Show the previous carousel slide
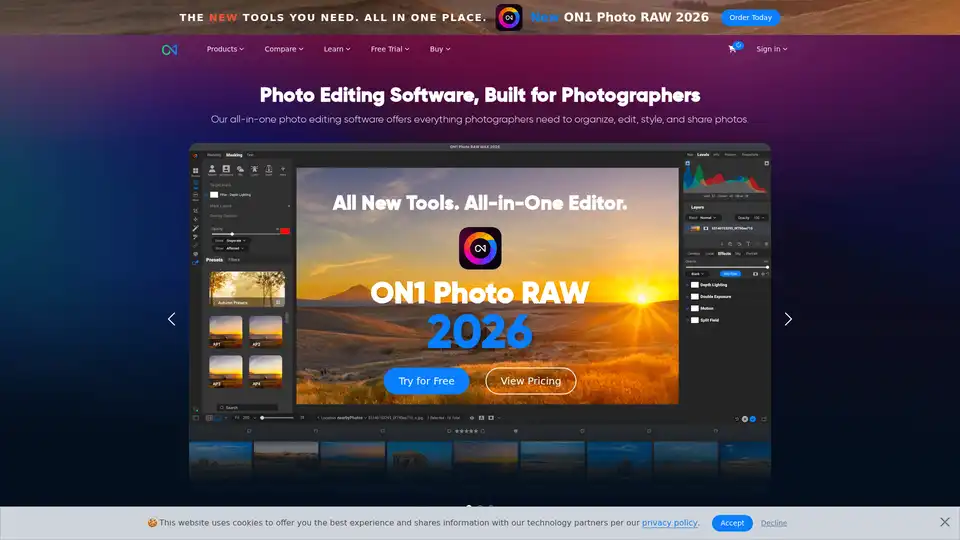 pyautogui.click(x=171, y=319)
